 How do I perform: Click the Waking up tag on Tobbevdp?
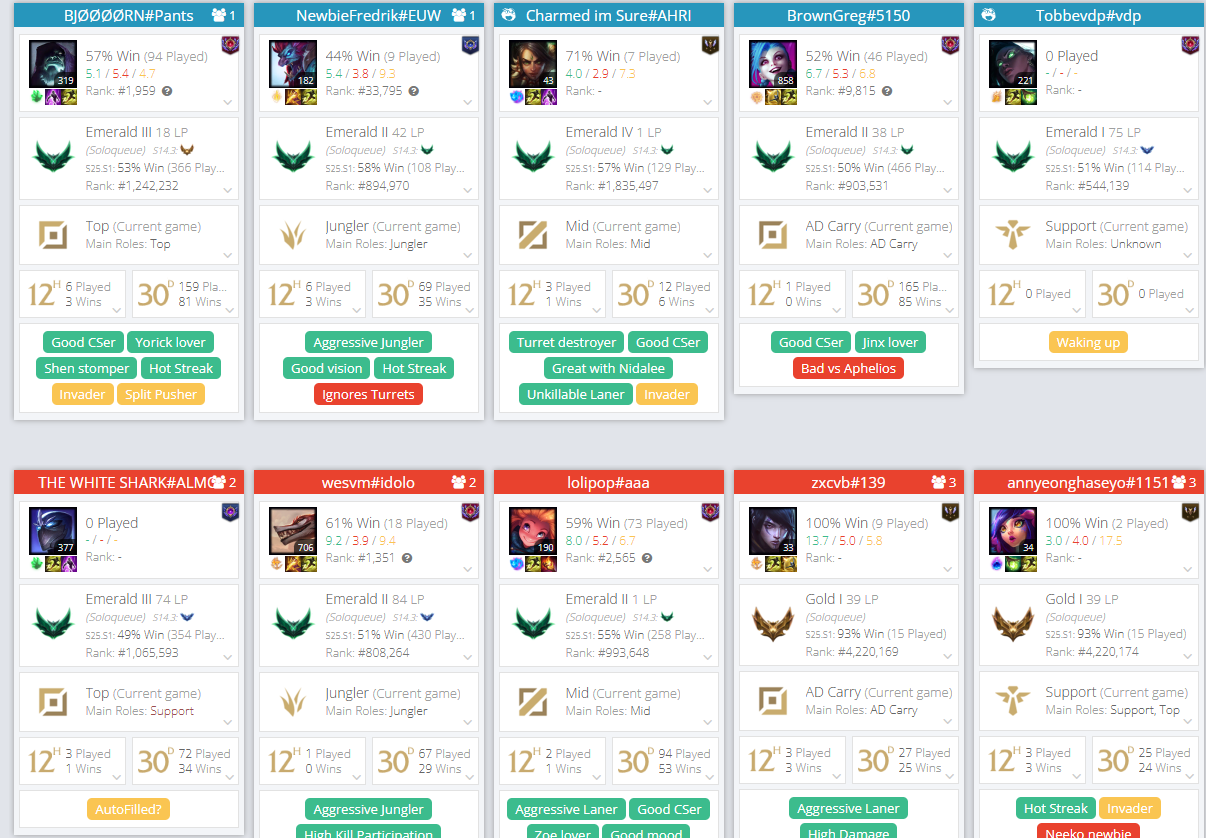pyautogui.click(x=1088, y=342)
